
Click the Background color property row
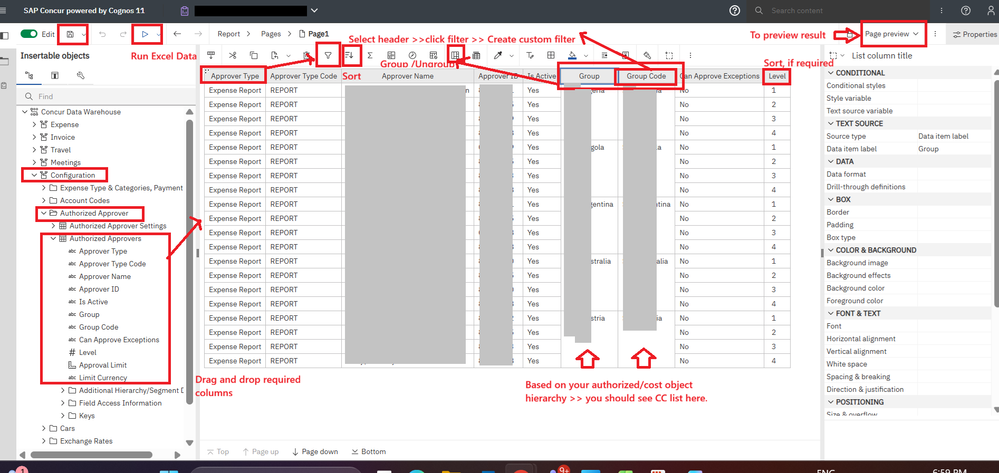(x=906, y=288)
